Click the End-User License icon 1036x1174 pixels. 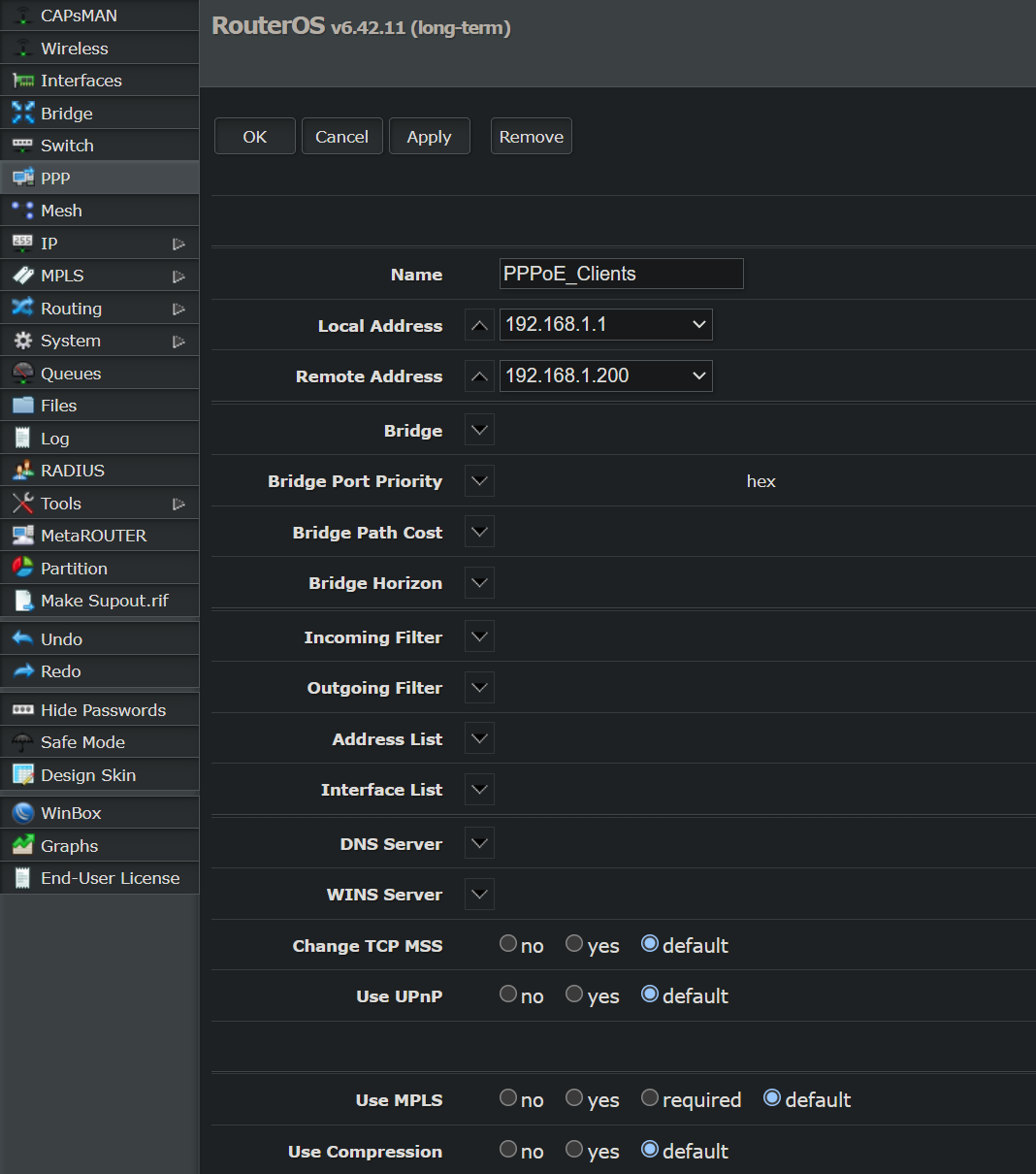(x=23, y=878)
